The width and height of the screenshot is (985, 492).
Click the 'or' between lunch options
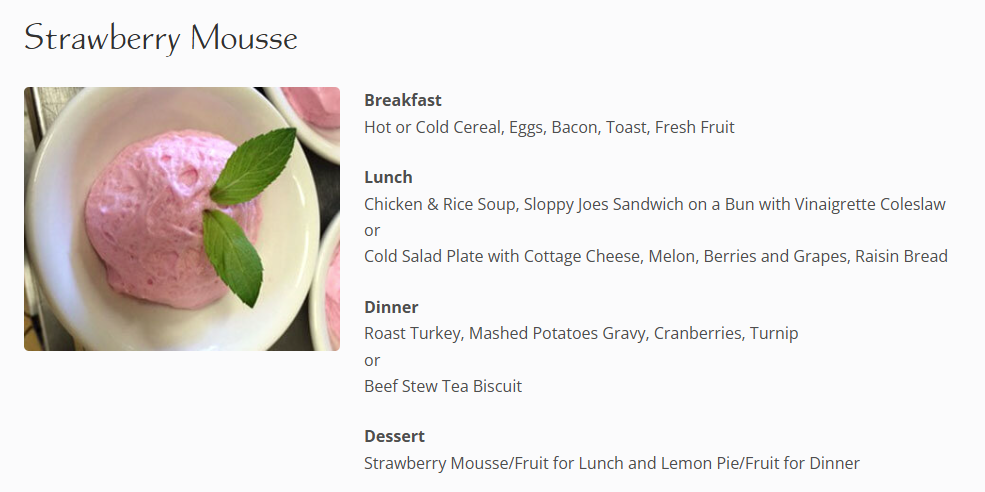tap(372, 231)
